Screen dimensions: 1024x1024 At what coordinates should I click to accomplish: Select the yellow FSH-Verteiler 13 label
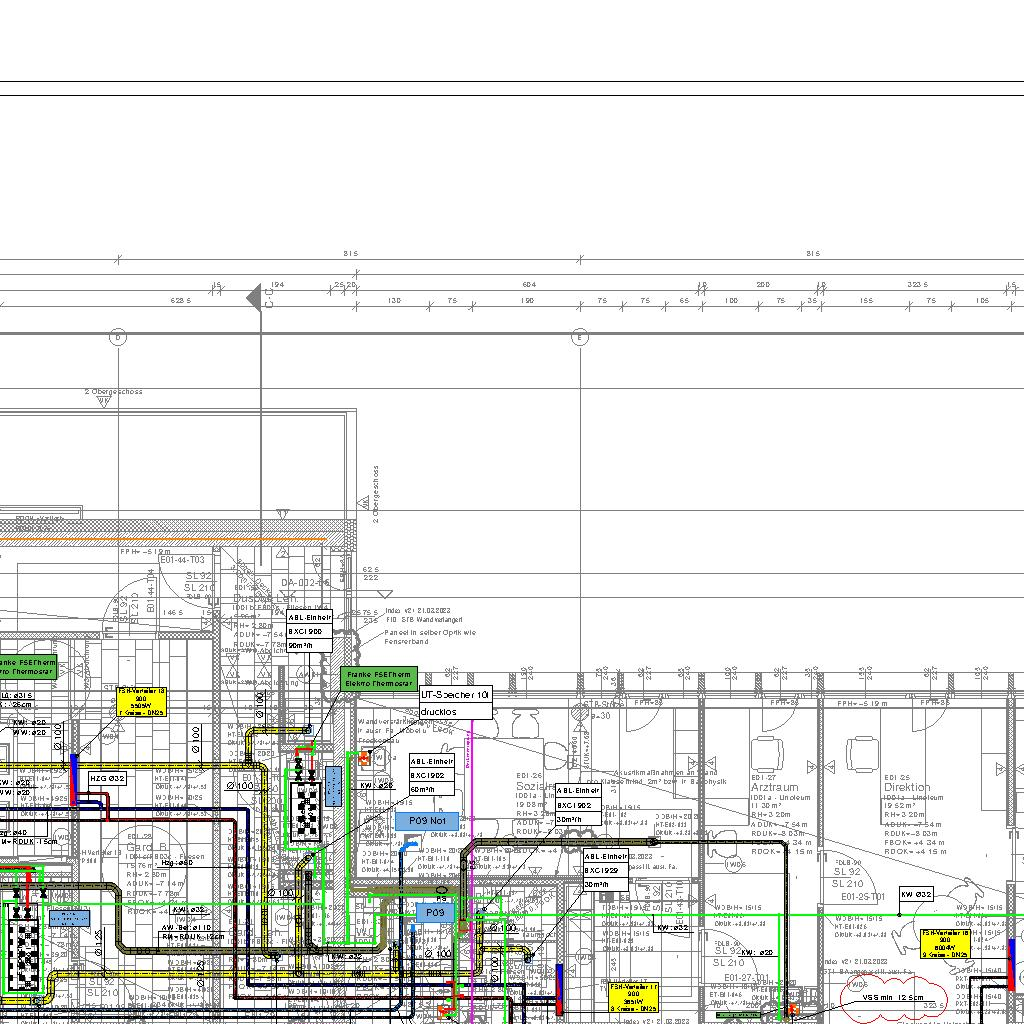click(x=141, y=702)
